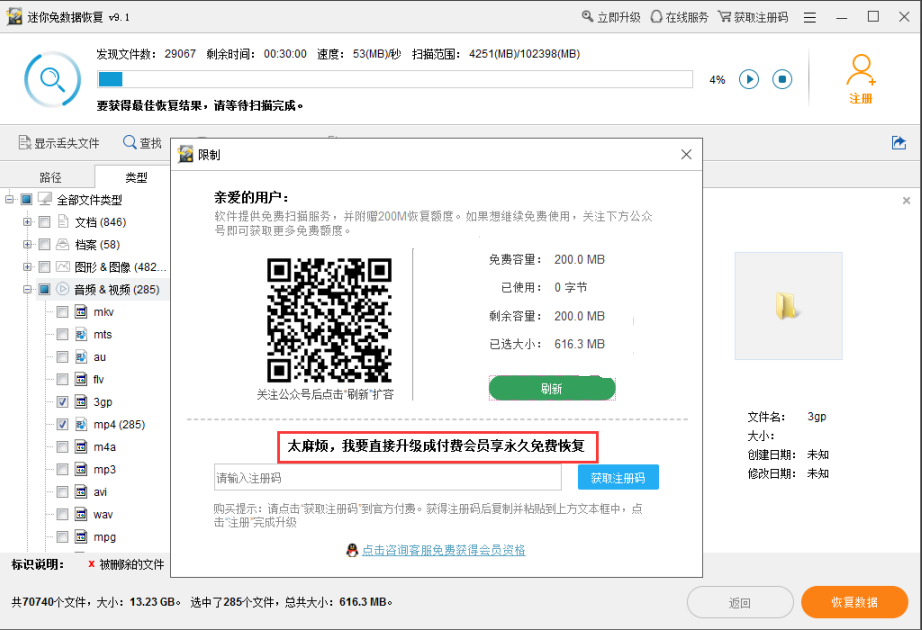Check the avi checkbox
Image resolution: width=922 pixels, height=630 pixels.
click(62, 492)
